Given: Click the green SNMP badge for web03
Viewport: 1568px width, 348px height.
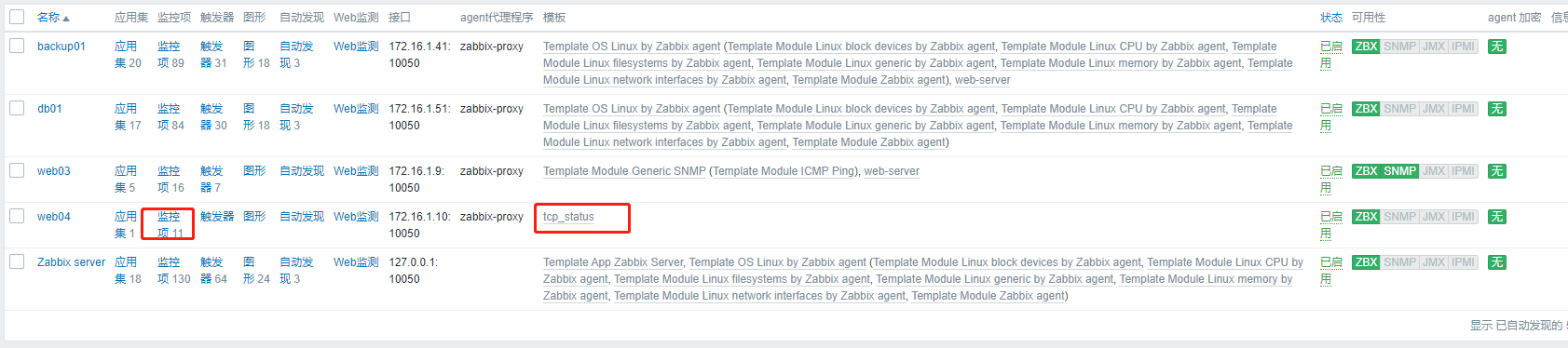Looking at the screenshot, I should point(1399,171).
